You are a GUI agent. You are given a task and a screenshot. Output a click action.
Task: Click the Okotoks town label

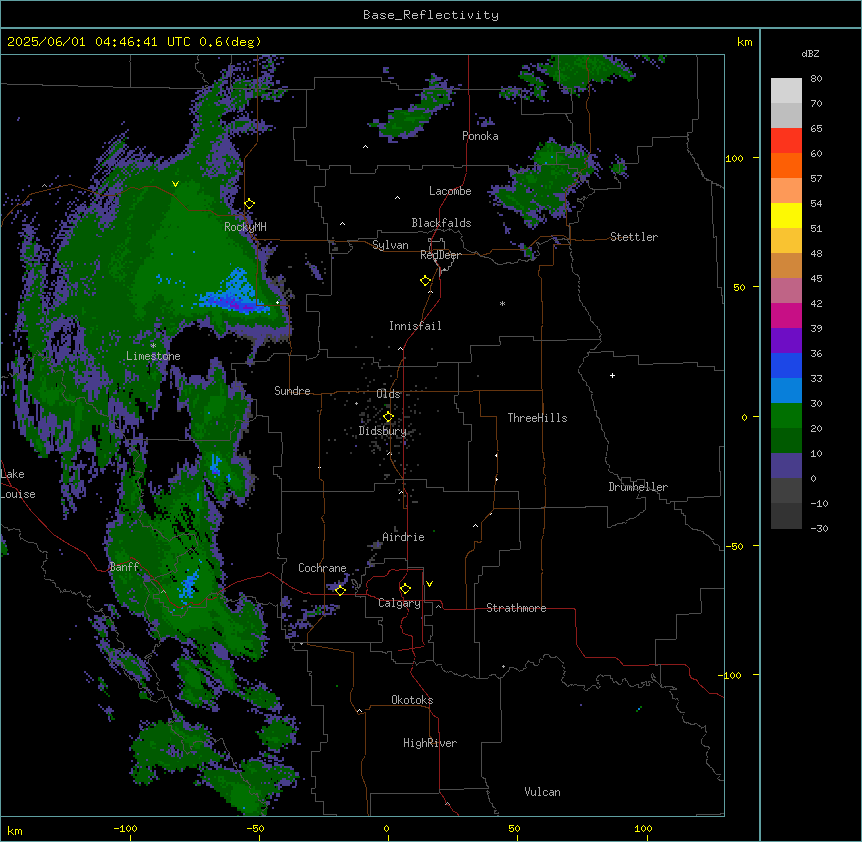pyautogui.click(x=412, y=700)
